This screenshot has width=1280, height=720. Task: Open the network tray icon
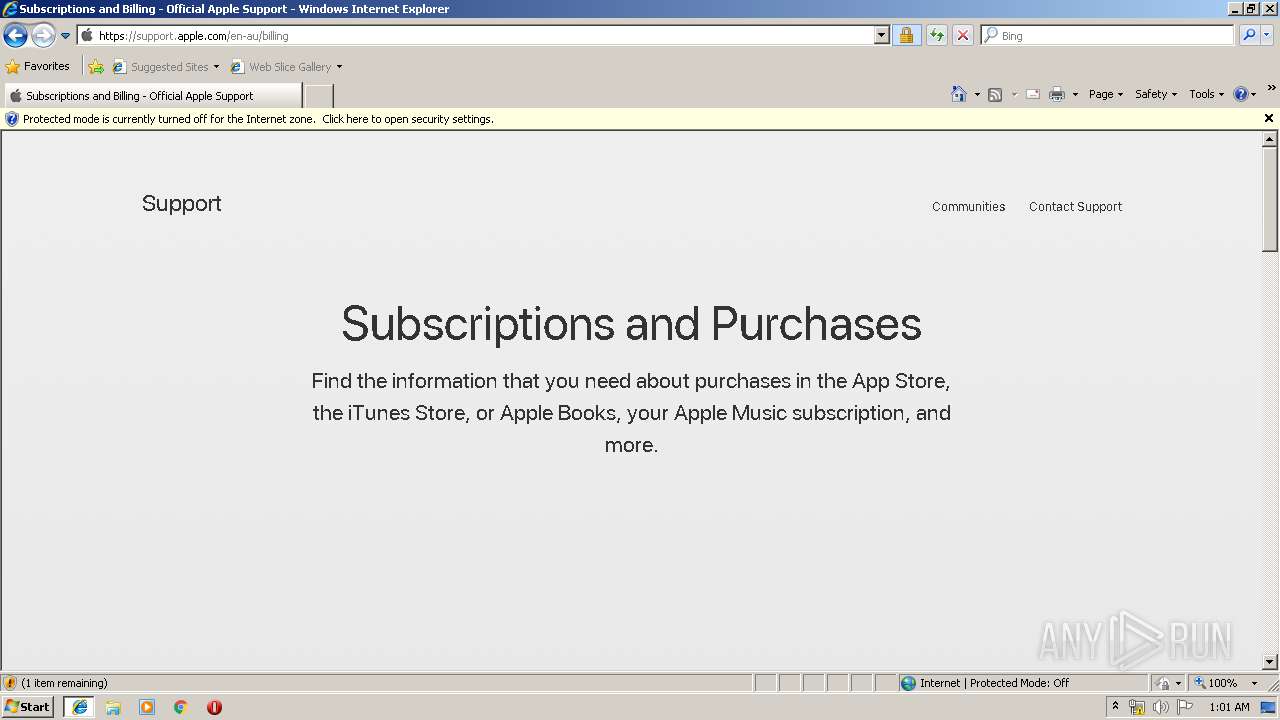click(x=1137, y=707)
